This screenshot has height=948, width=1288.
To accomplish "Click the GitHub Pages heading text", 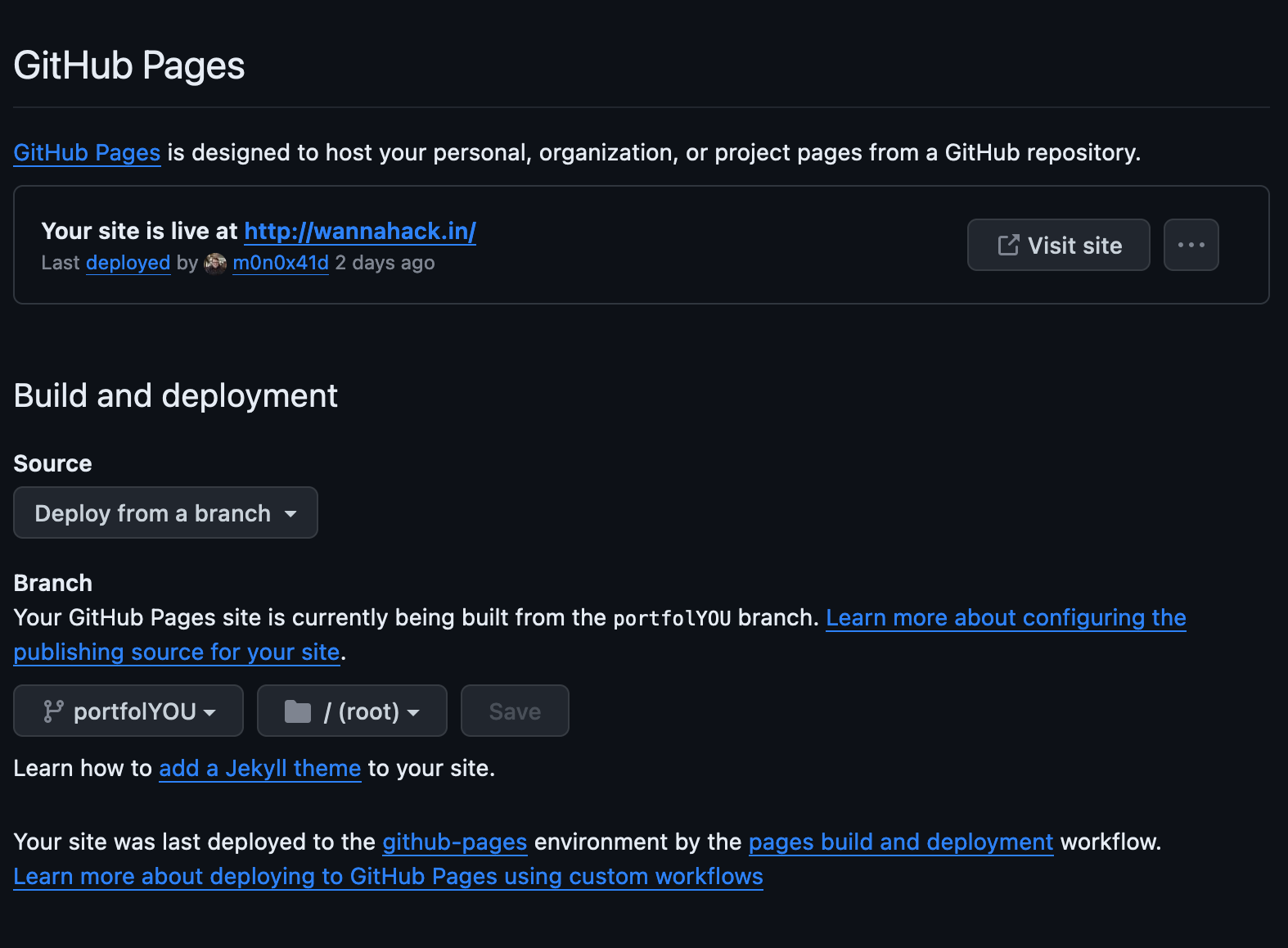I will pyautogui.click(x=129, y=65).
